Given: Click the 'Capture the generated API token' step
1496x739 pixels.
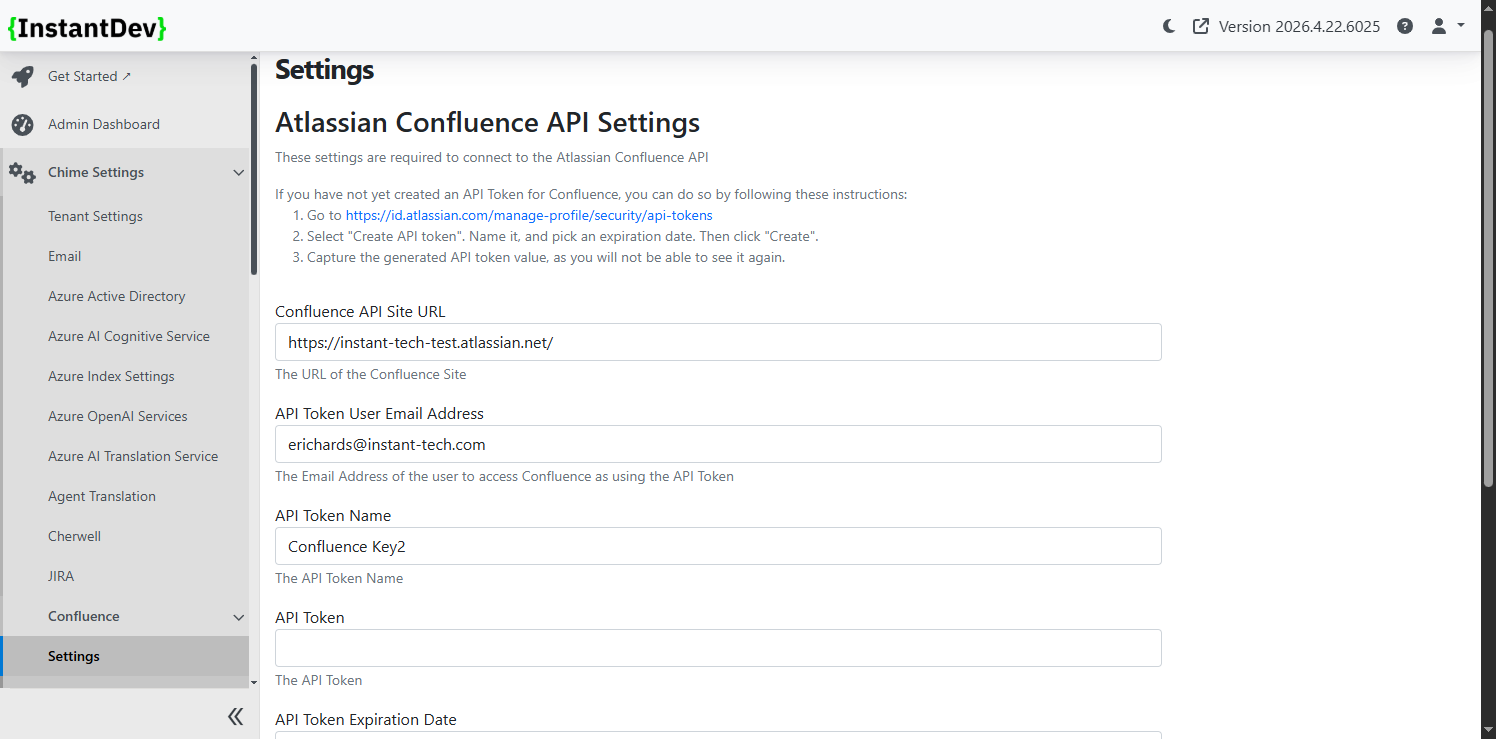Looking at the screenshot, I should (x=546, y=258).
